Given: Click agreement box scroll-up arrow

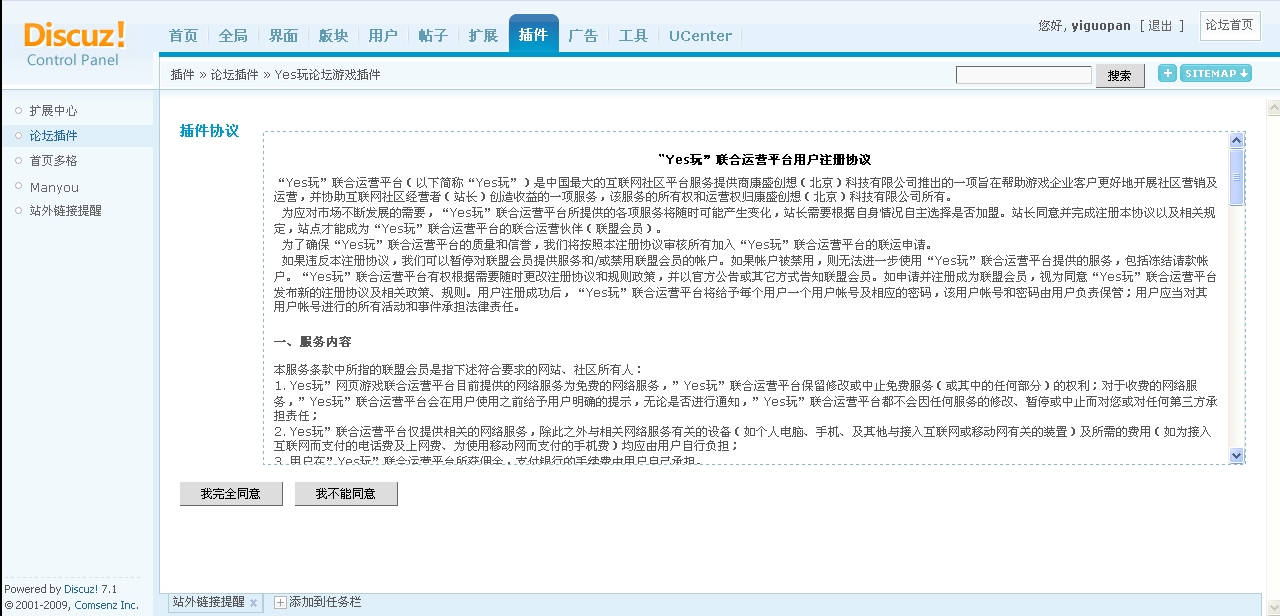Looking at the screenshot, I should point(1237,140).
